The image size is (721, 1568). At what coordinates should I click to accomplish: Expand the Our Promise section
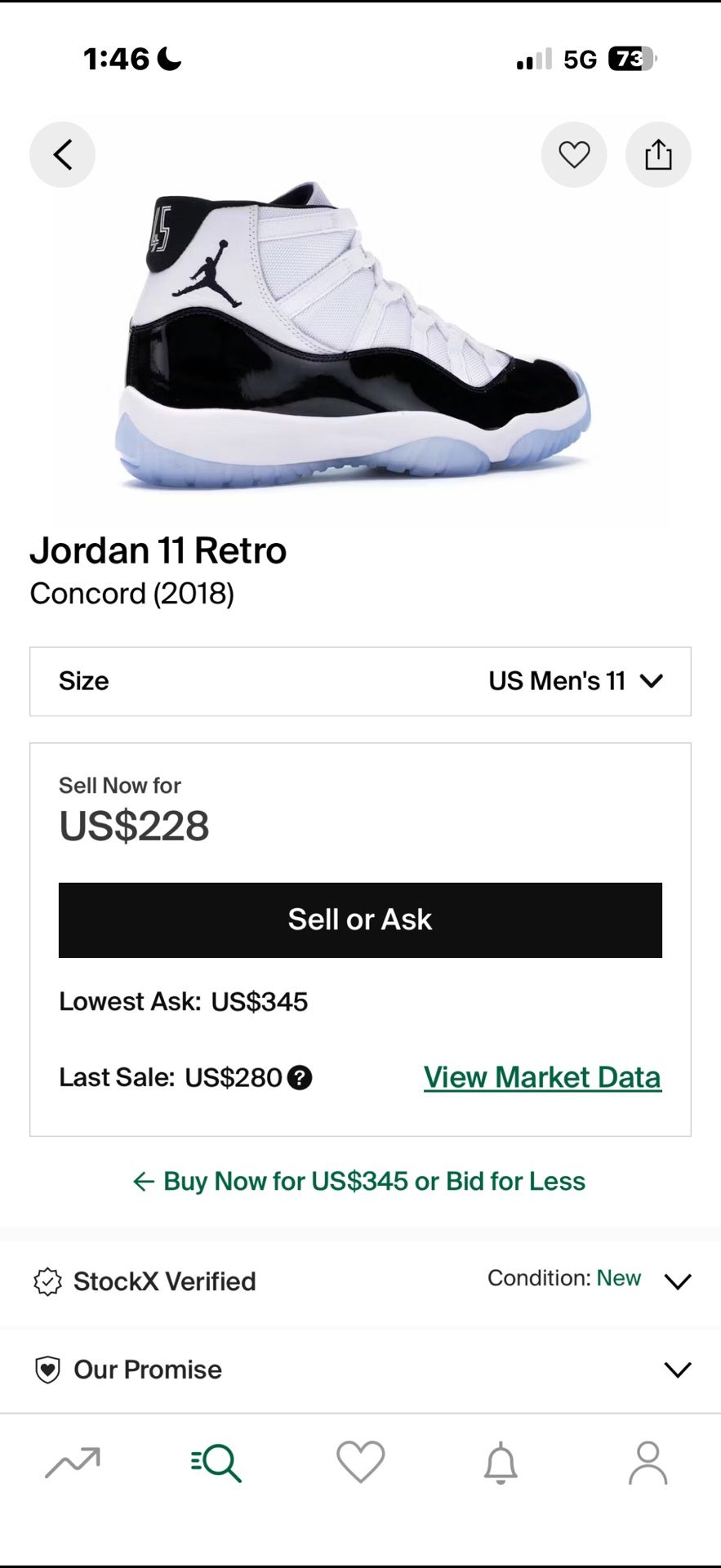click(x=678, y=1370)
